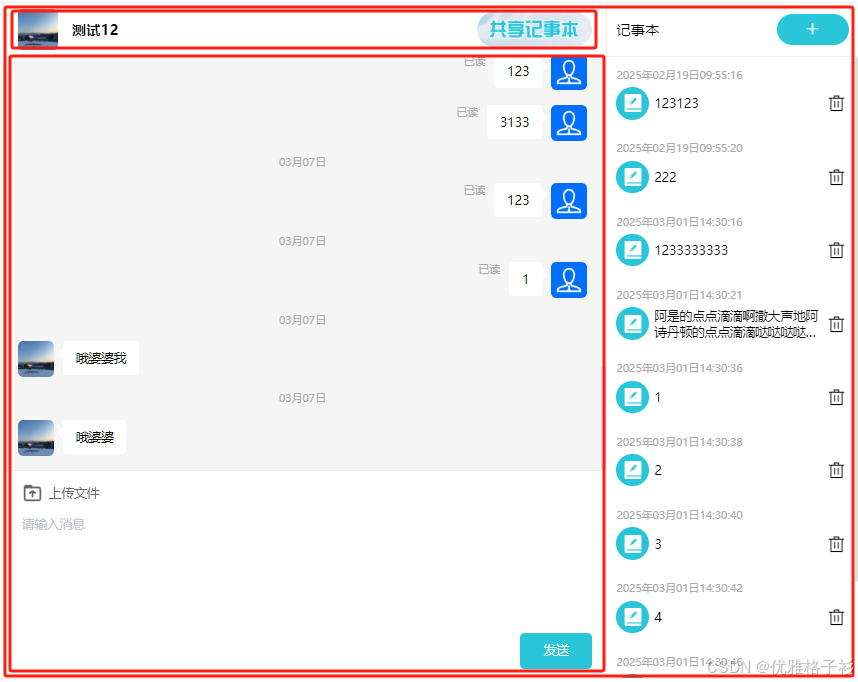Viewport: 858px width, 682px height.
Task: Open the upload file icon above message input
Action: (31, 492)
